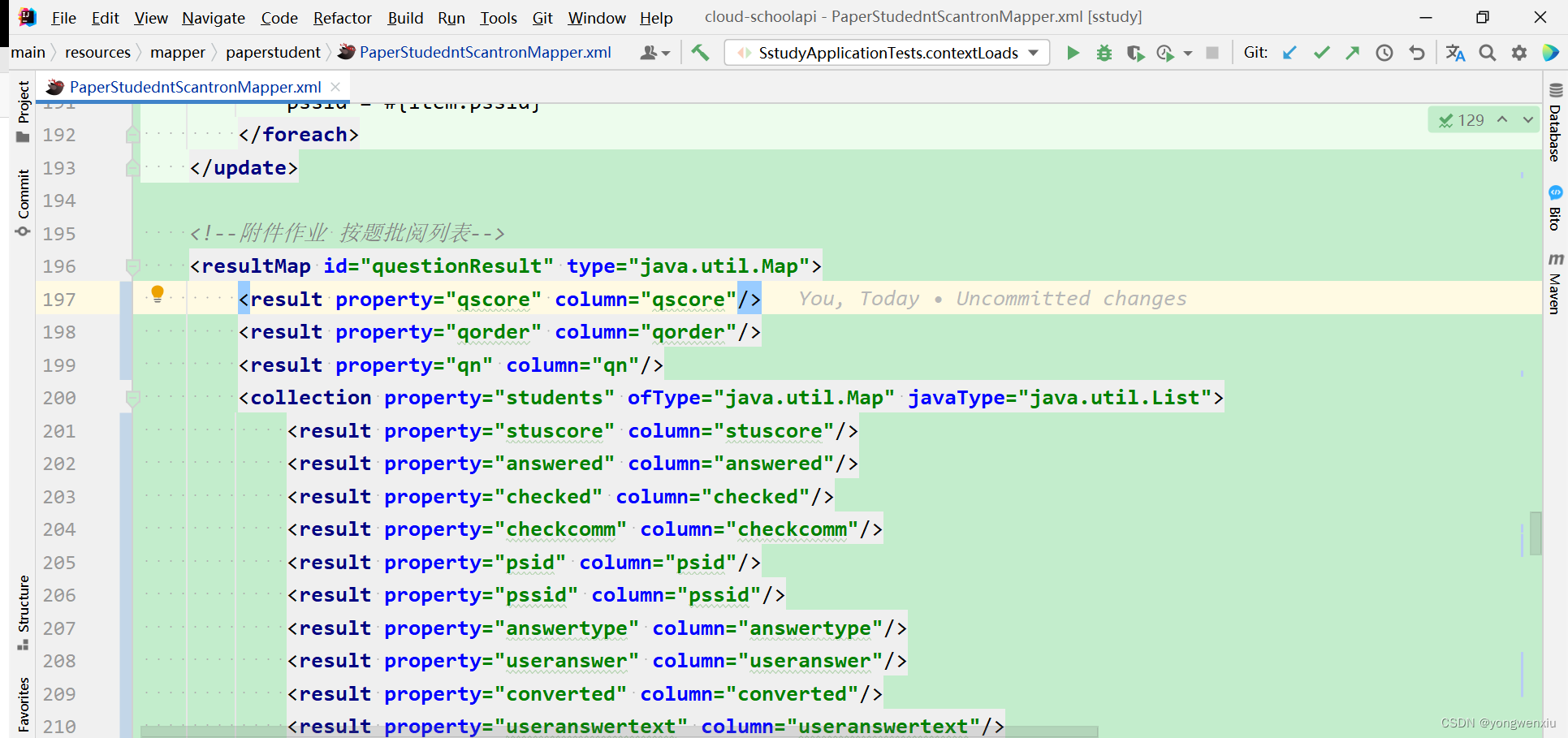Click the </update> closing tag
Screen dimensions: 1568x738
point(244,168)
